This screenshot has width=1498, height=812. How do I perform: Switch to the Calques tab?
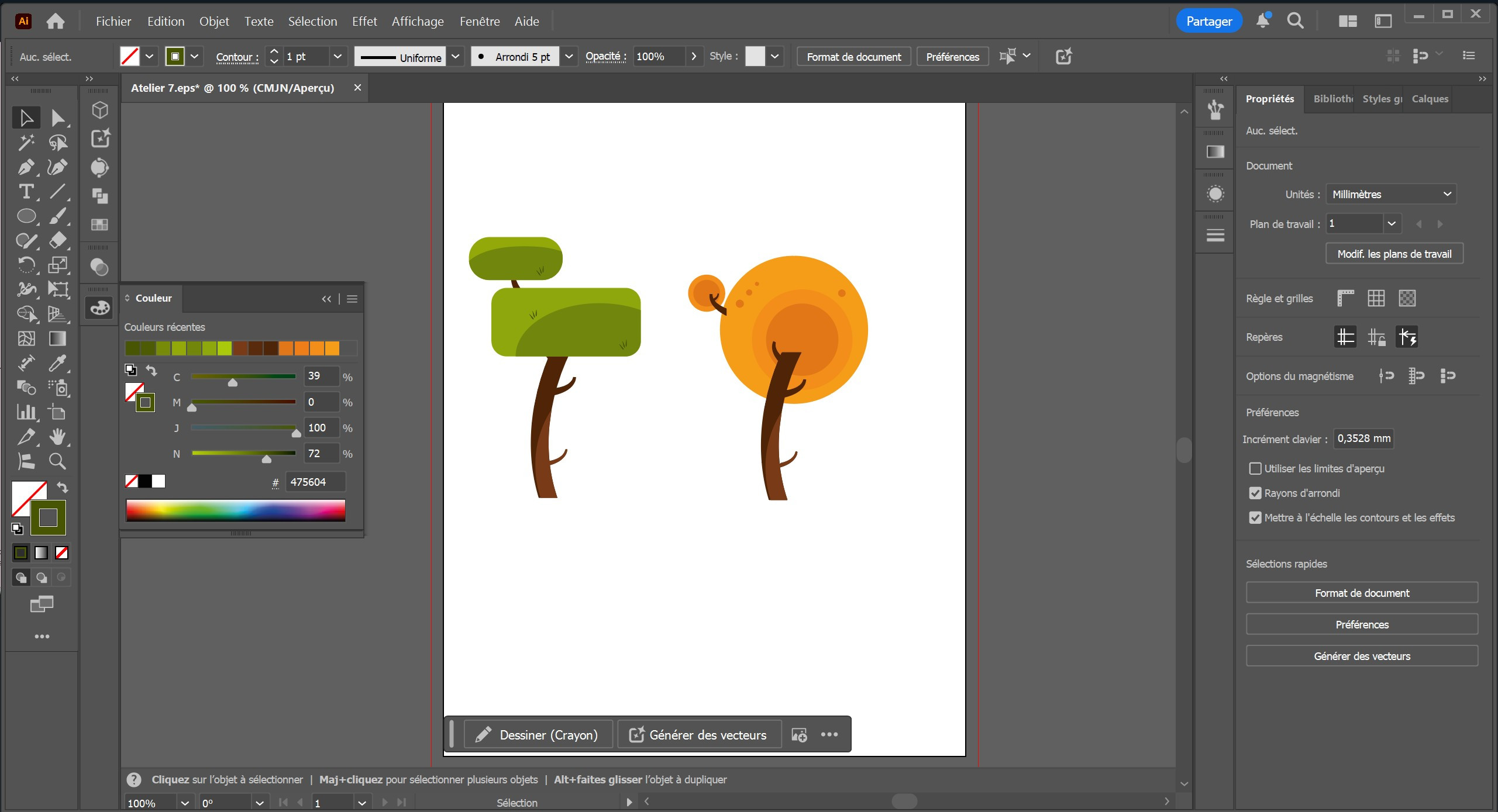pos(1430,99)
